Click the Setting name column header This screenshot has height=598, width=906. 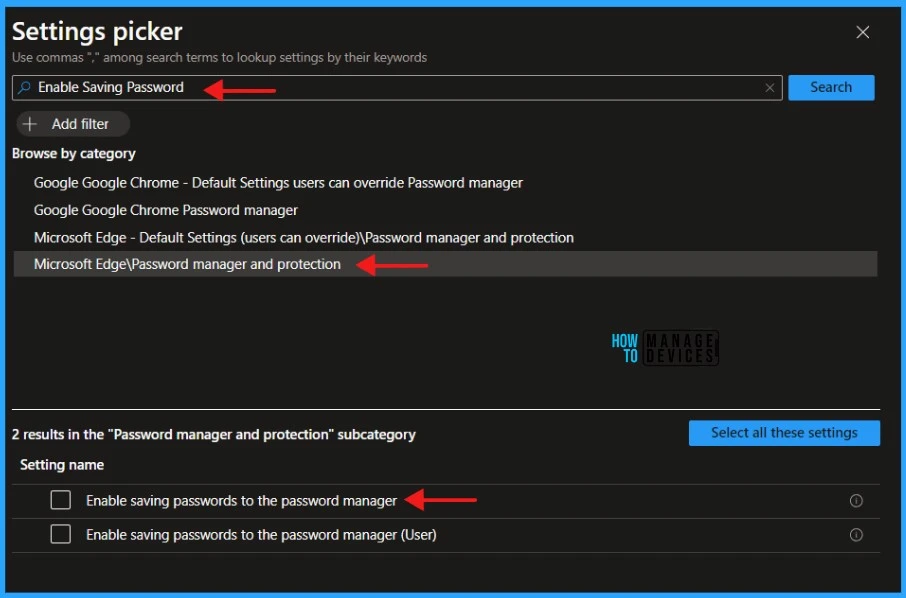coord(62,465)
